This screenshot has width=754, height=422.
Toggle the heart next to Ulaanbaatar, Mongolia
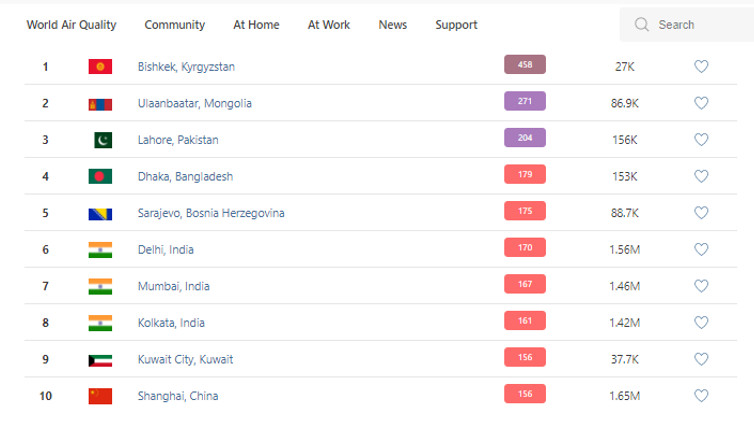coord(701,103)
